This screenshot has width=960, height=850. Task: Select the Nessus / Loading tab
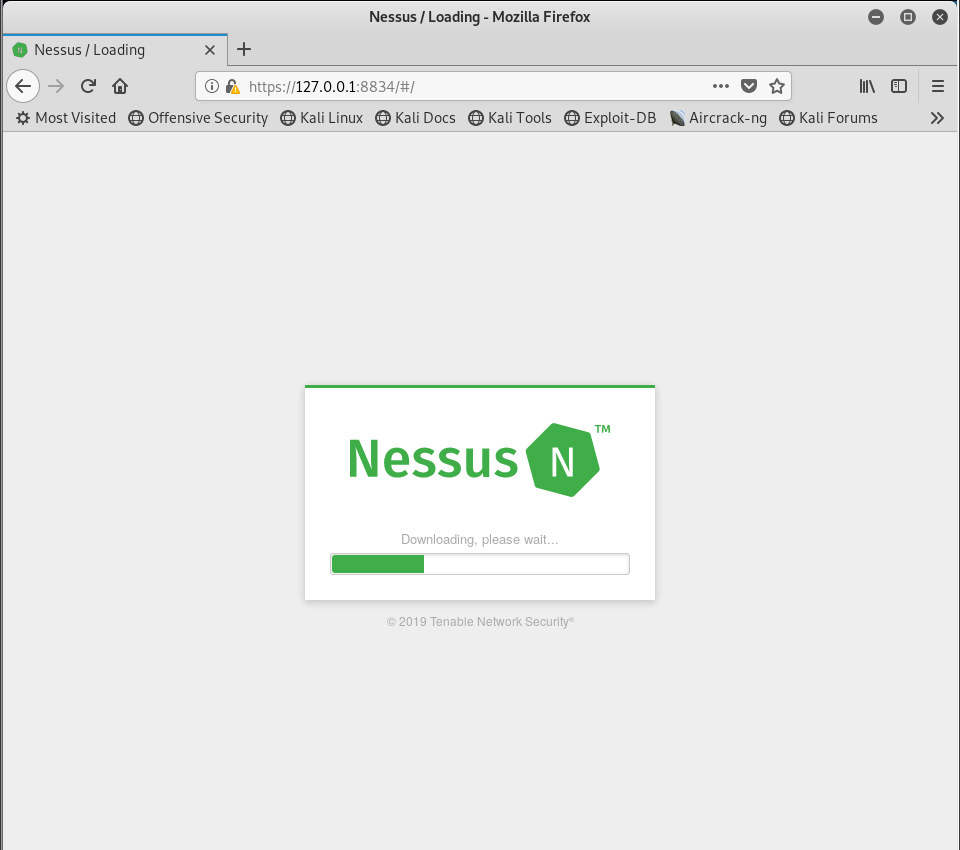point(115,50)
